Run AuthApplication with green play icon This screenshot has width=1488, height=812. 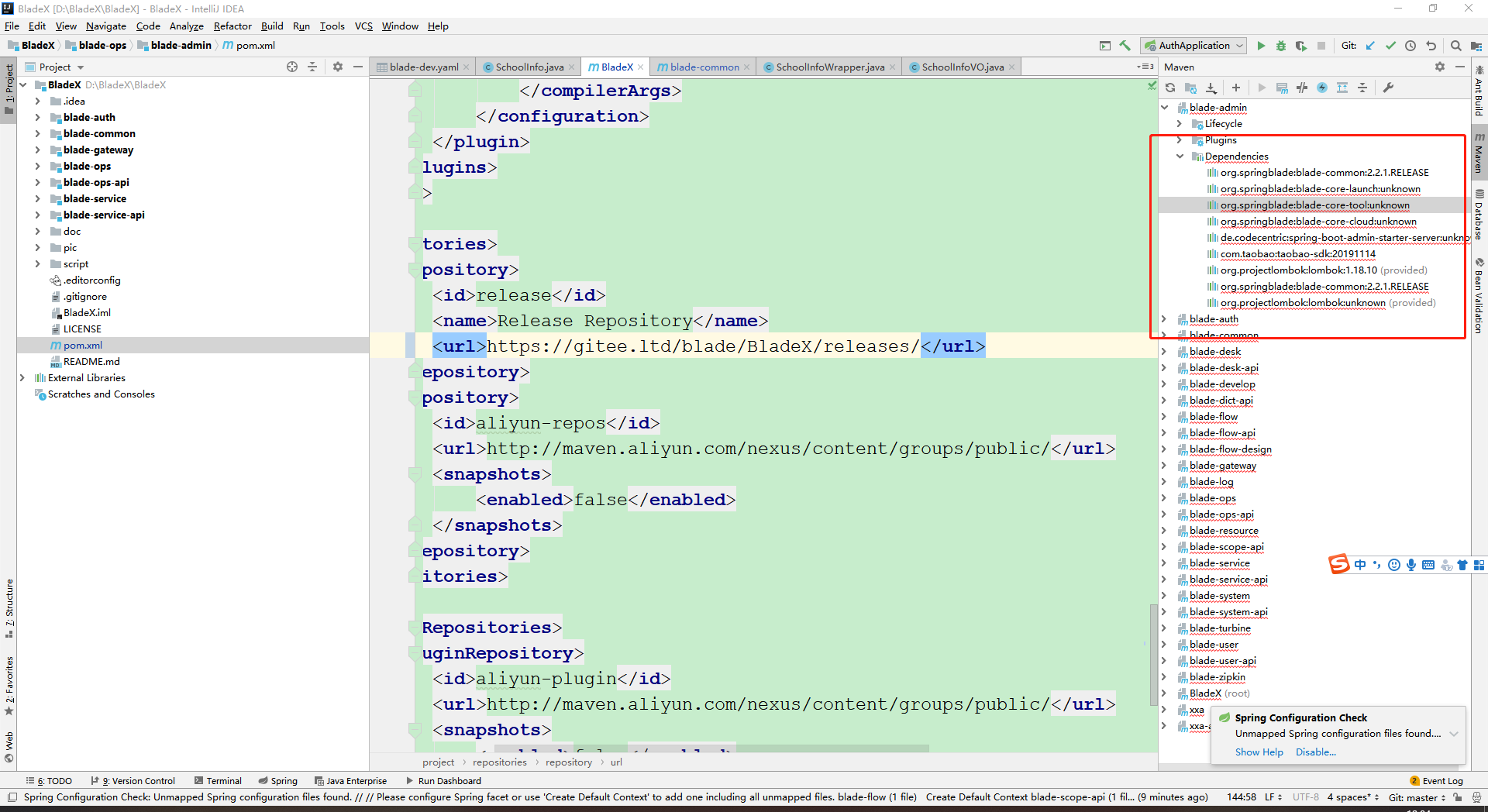[x=1261, y=46]
